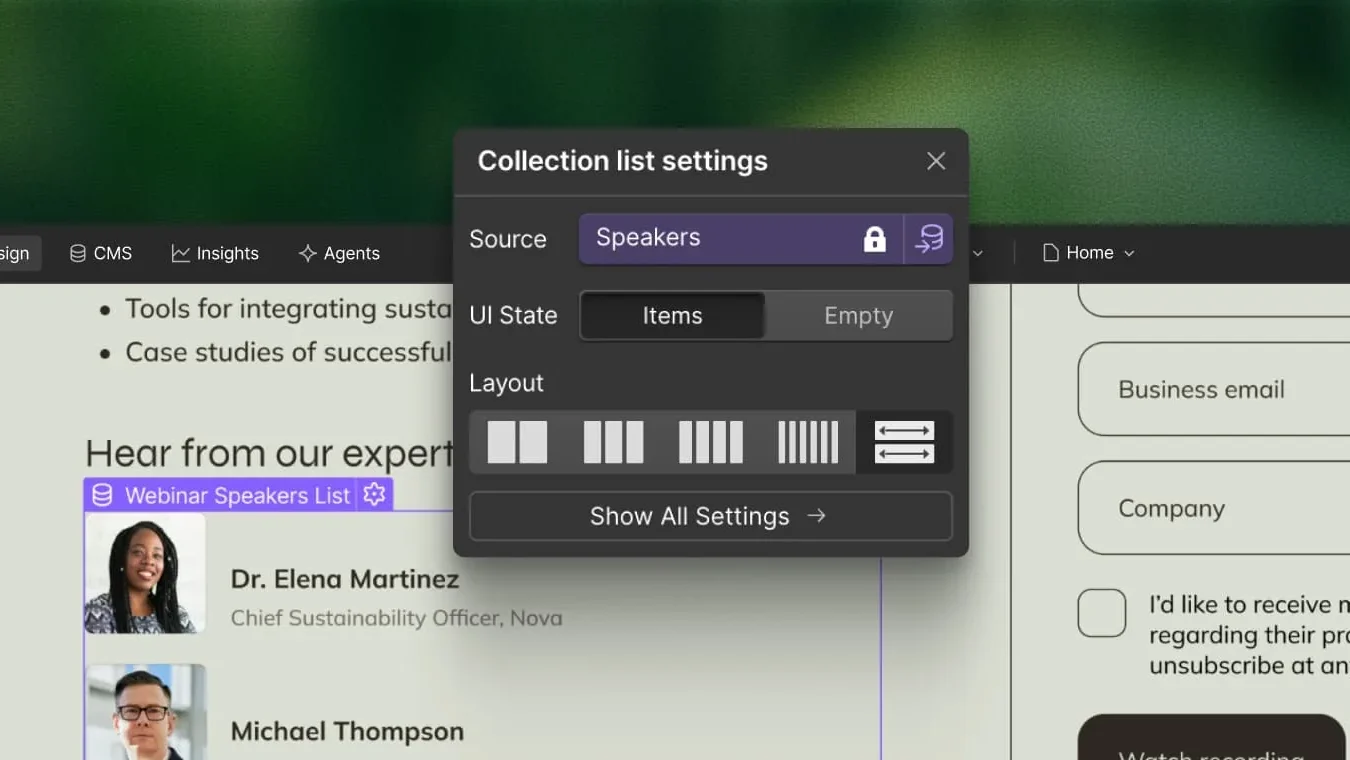Open the Insights tab
This screenshot has height=760, width=1350.
[215, 253]
